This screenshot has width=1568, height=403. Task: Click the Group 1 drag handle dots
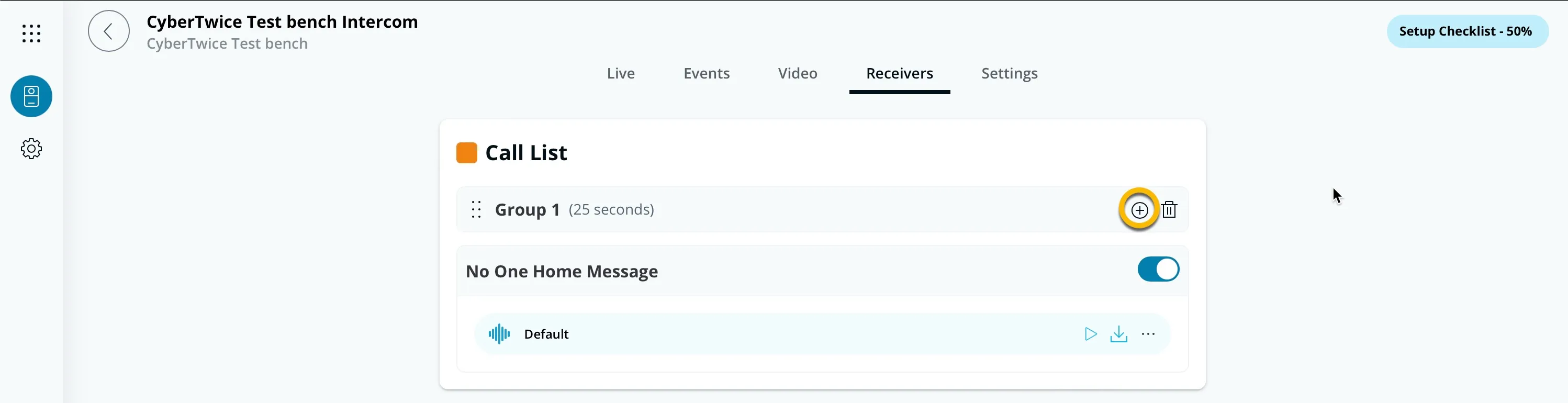[x=476, y=209]
